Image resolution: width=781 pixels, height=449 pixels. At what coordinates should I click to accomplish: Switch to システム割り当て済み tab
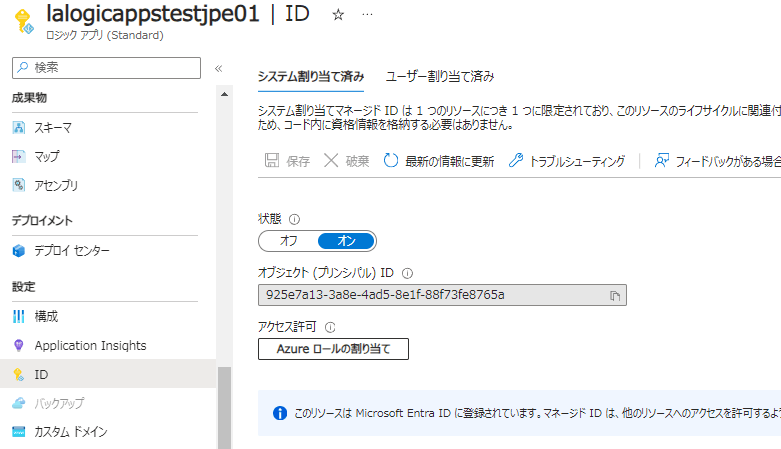click(x=311, y=76)
